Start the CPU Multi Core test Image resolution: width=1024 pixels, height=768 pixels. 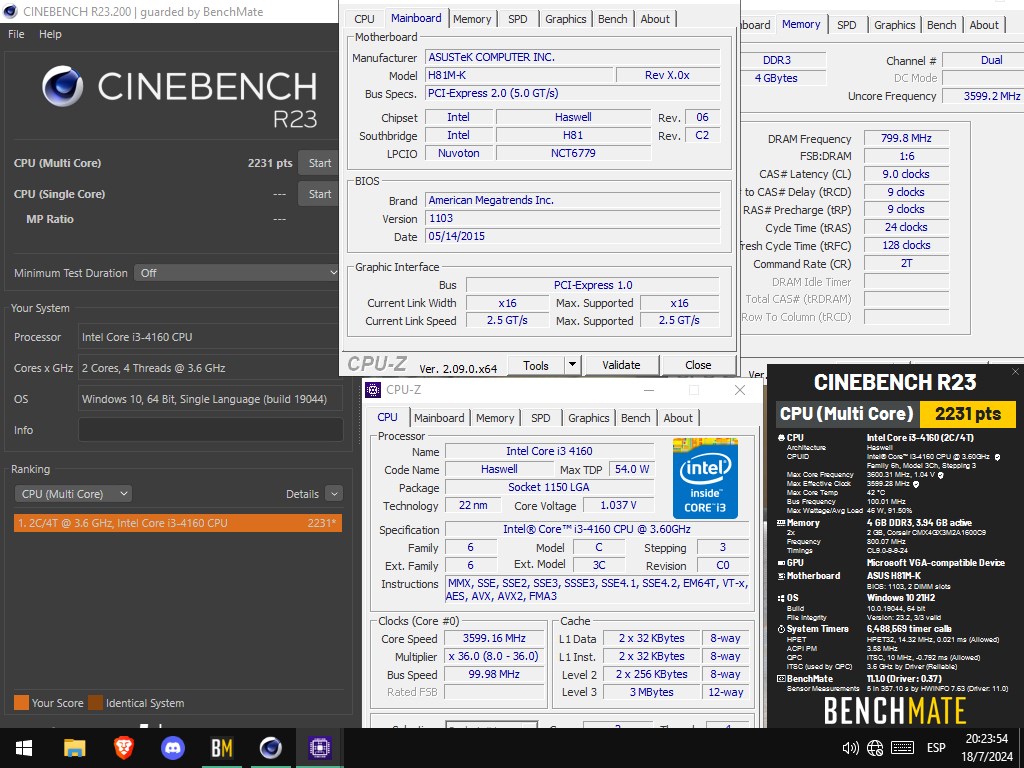pos(319,163)
